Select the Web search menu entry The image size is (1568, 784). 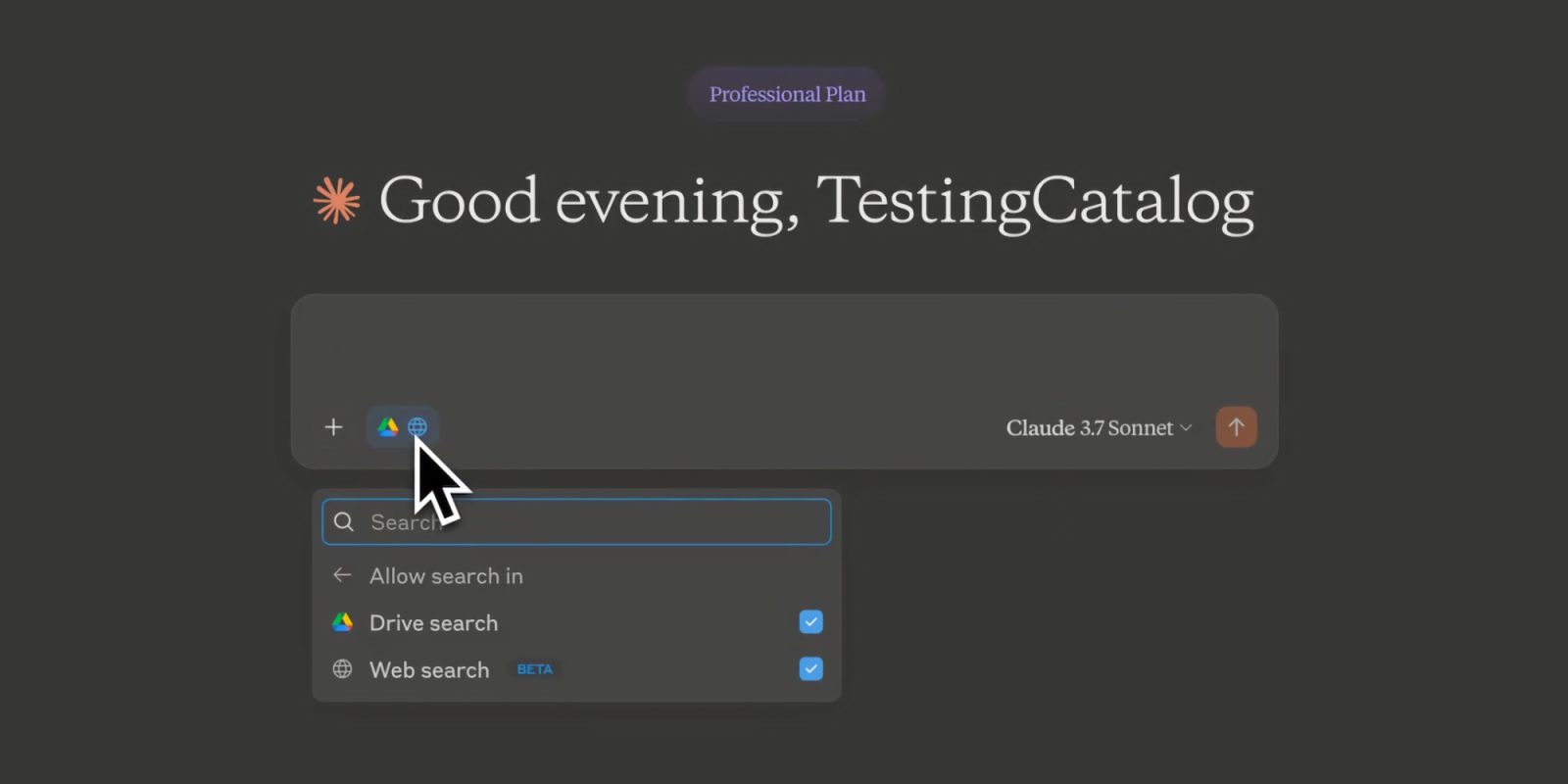pos(429,670)
